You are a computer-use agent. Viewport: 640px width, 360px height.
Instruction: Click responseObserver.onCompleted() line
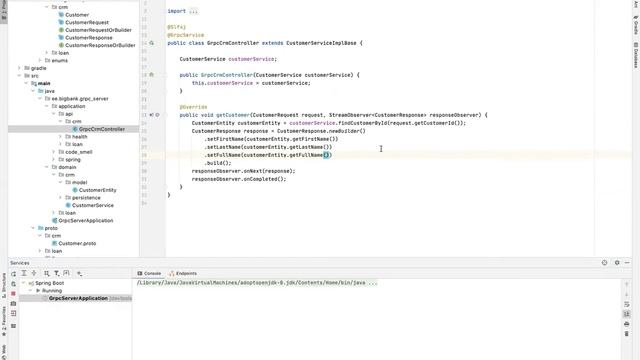click(x=239, y=179)
